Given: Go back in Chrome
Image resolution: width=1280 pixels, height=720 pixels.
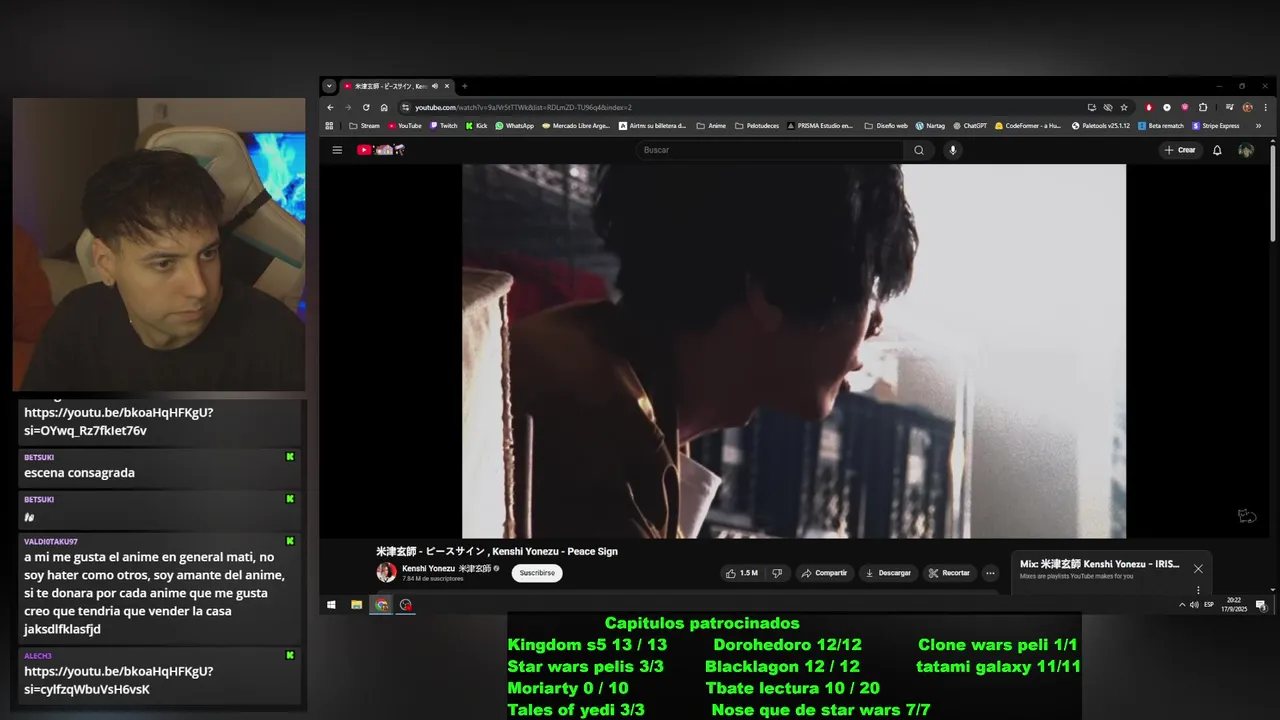Looking at the screenshot, I should point(330,107).
